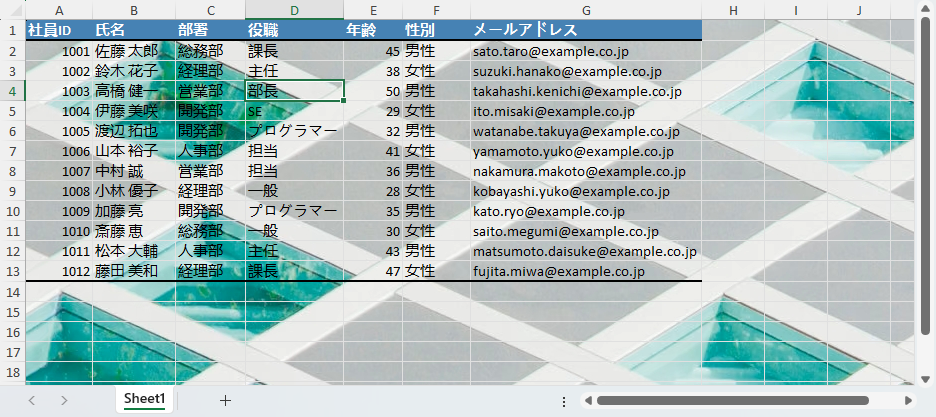Select column A header

tap(59, 10)
